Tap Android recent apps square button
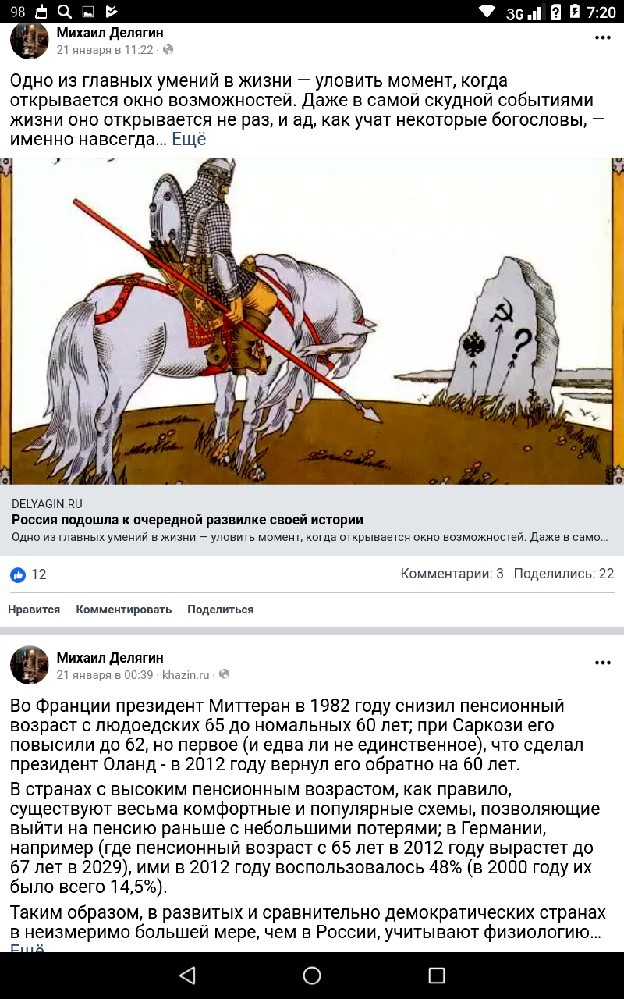The image size is (624, 999). tap(437, 975)
